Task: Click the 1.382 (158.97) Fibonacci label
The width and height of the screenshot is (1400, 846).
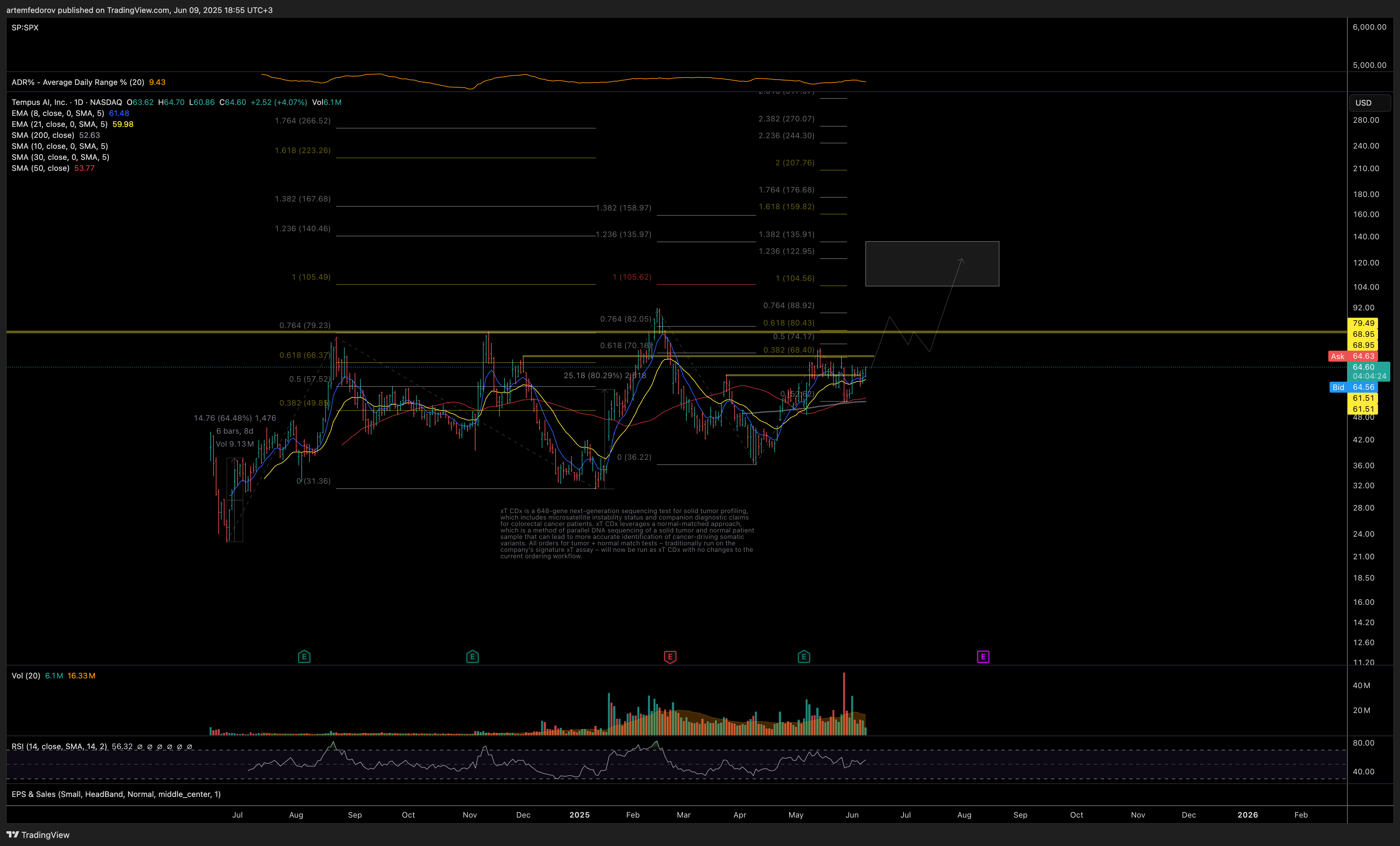Action: 623,208
